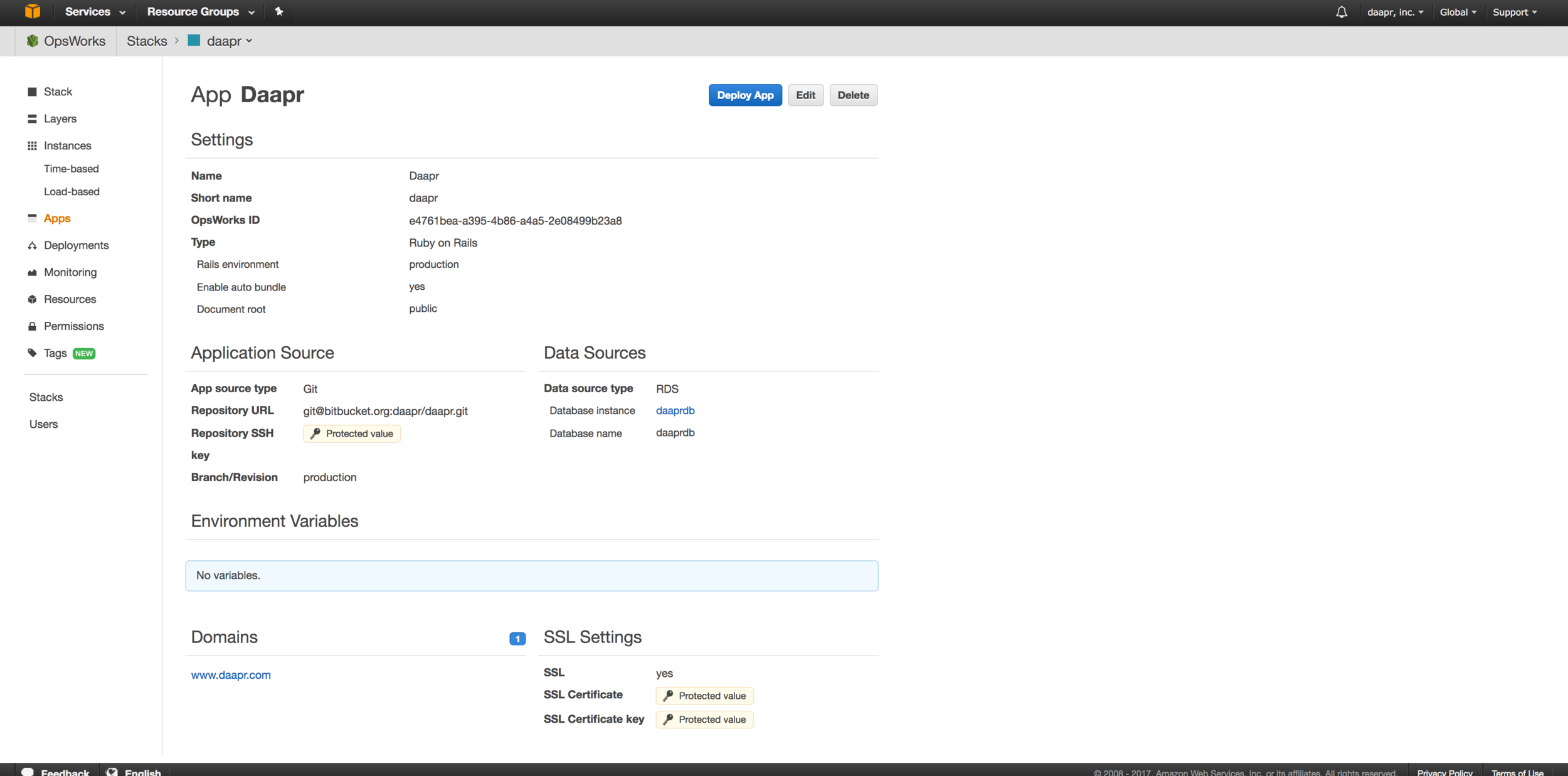Click the Stacks breadcrumb link
Viewport: 1568px width, 776px height.
click(x=147, y=41)
